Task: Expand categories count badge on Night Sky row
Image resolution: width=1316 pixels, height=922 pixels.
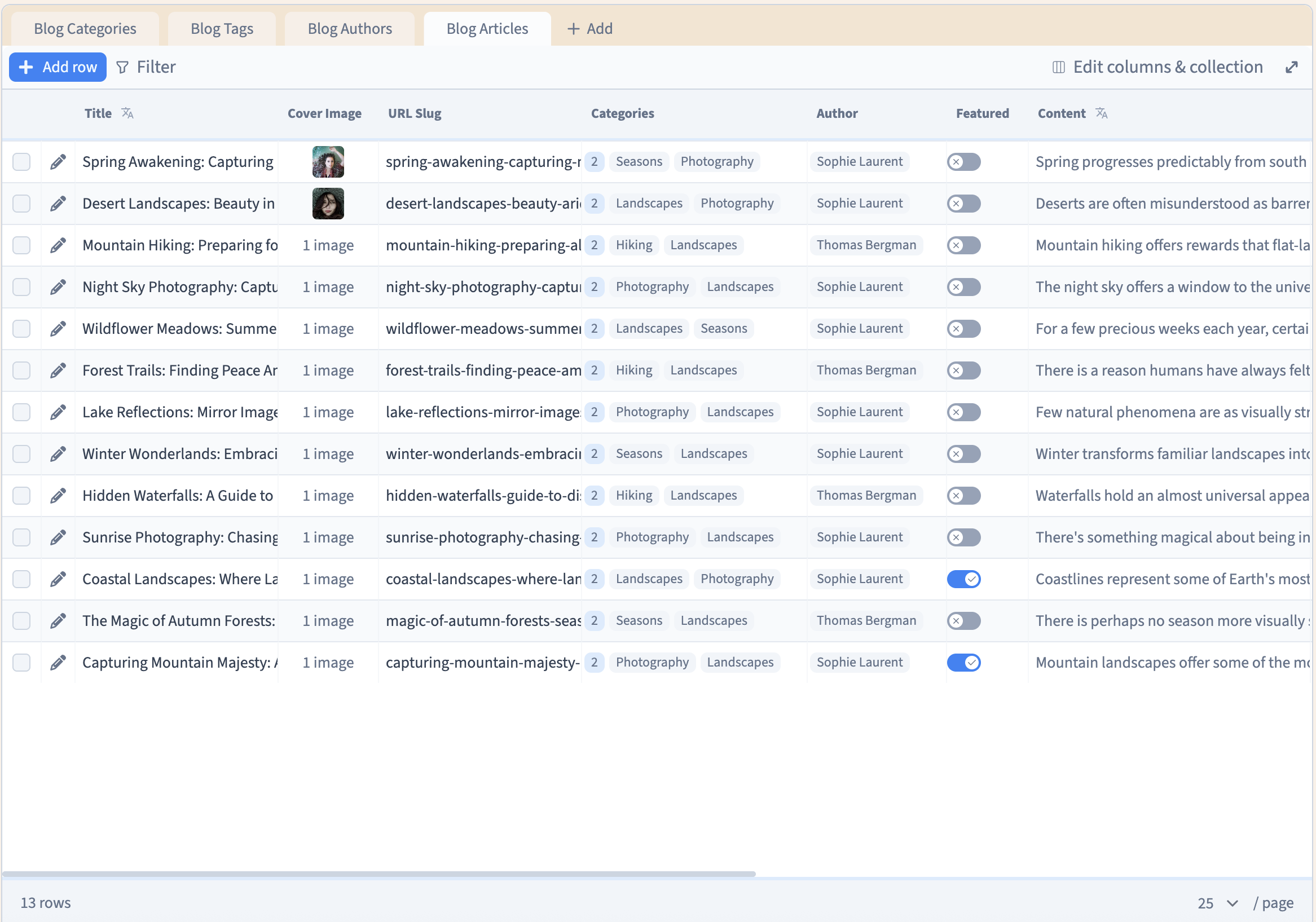Action: (595, 287)
